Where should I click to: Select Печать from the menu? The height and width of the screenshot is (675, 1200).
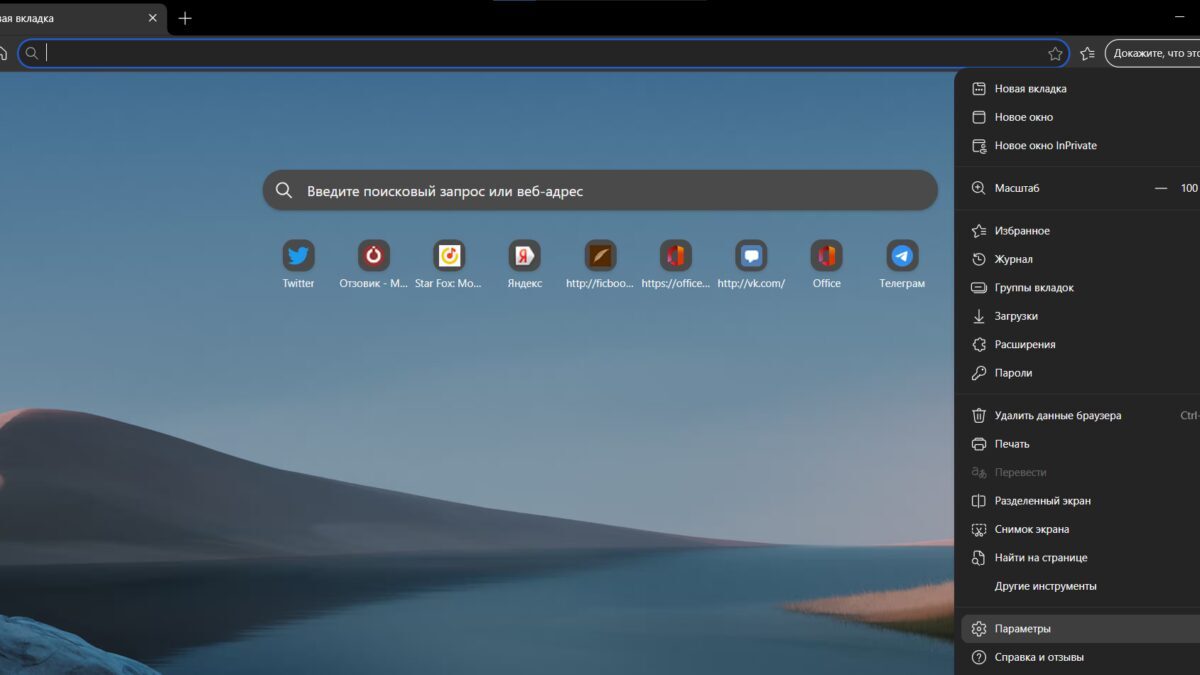tap(1078, 444)
